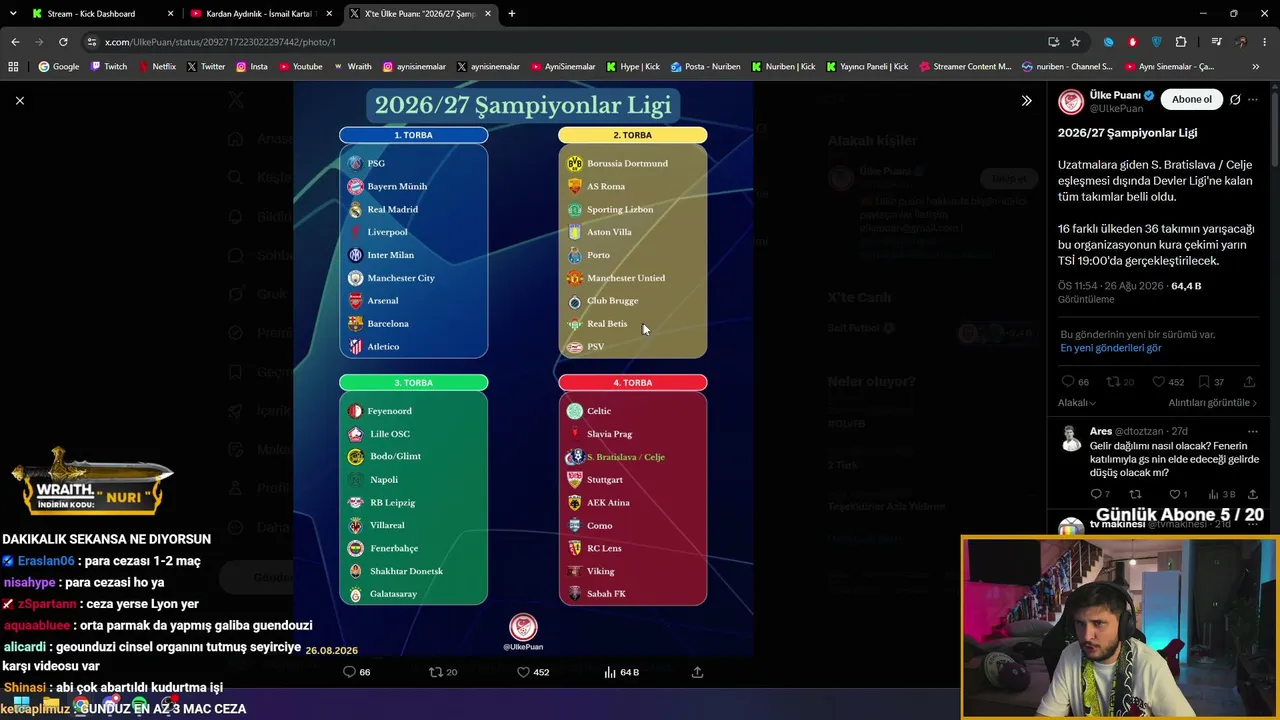This screenshot has height=720, width=1280.
Task: Bookmark this page with the star icon
Action: click(x=1075, y=42)
